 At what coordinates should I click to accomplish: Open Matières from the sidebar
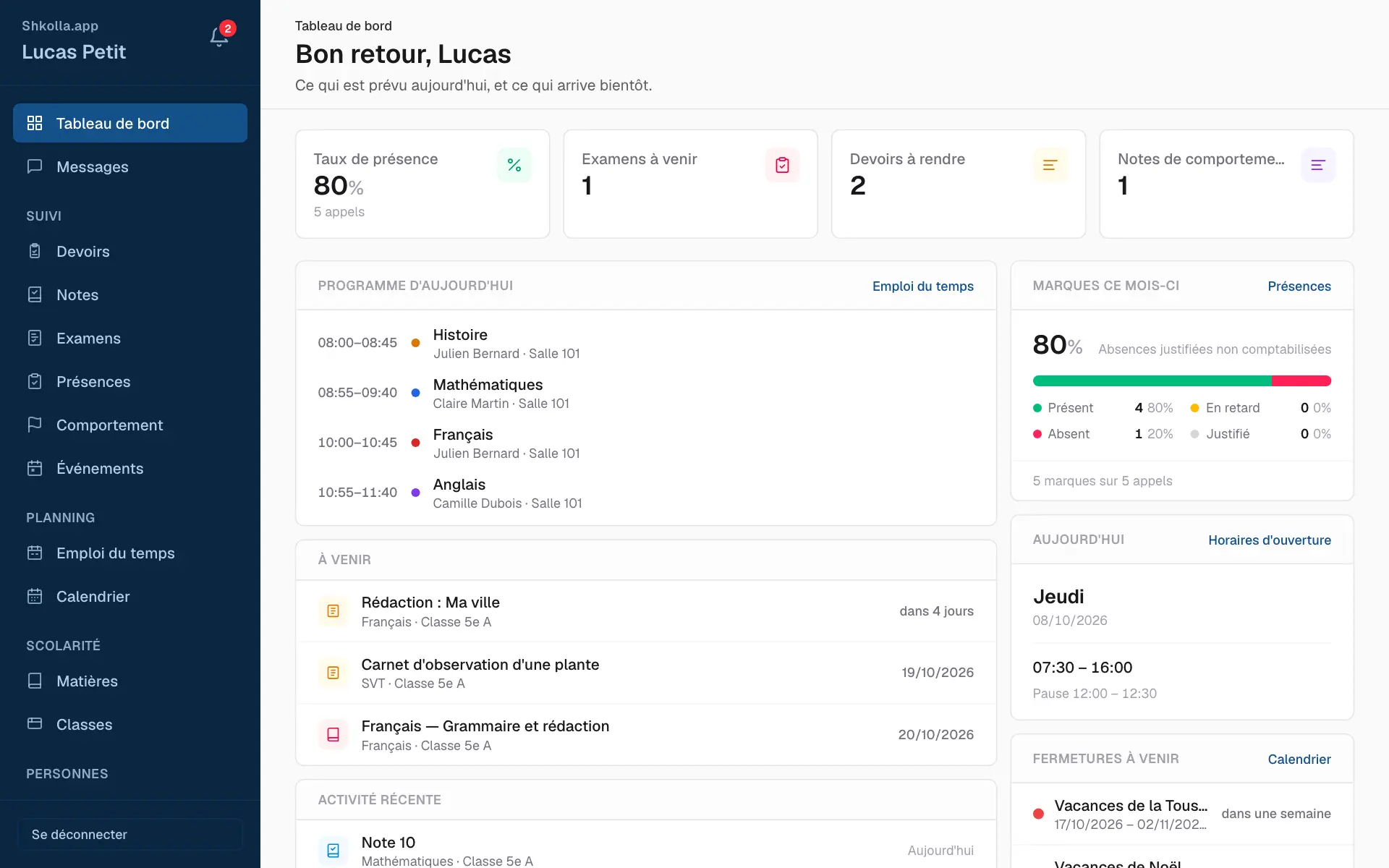[130, 681]
